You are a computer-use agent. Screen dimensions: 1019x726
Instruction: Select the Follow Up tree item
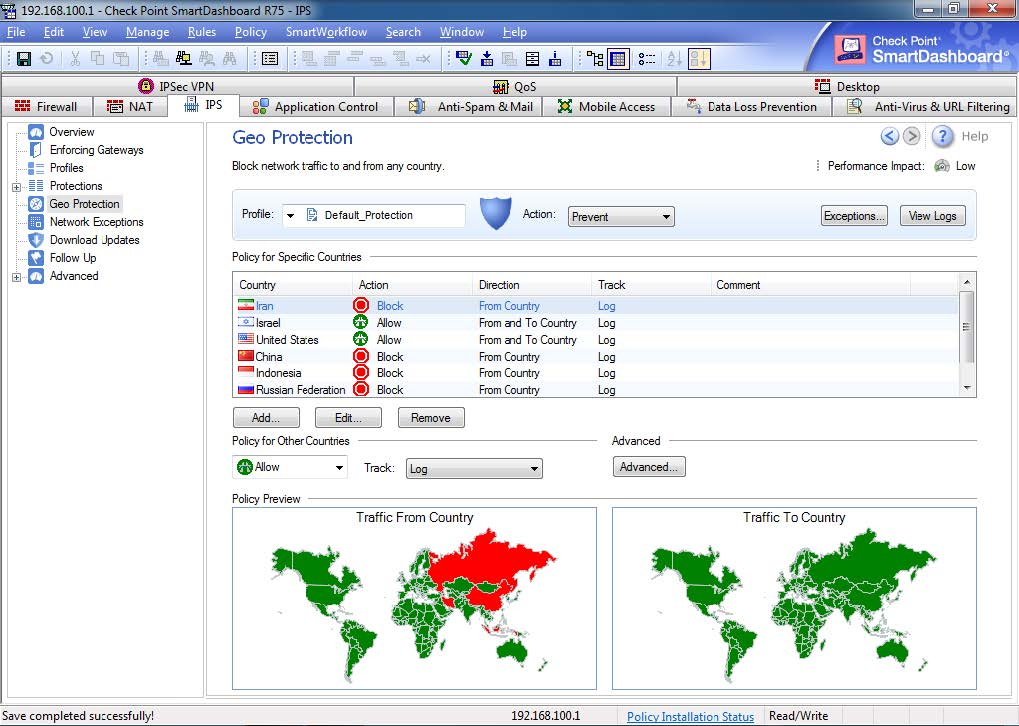[x=73, y=258]
